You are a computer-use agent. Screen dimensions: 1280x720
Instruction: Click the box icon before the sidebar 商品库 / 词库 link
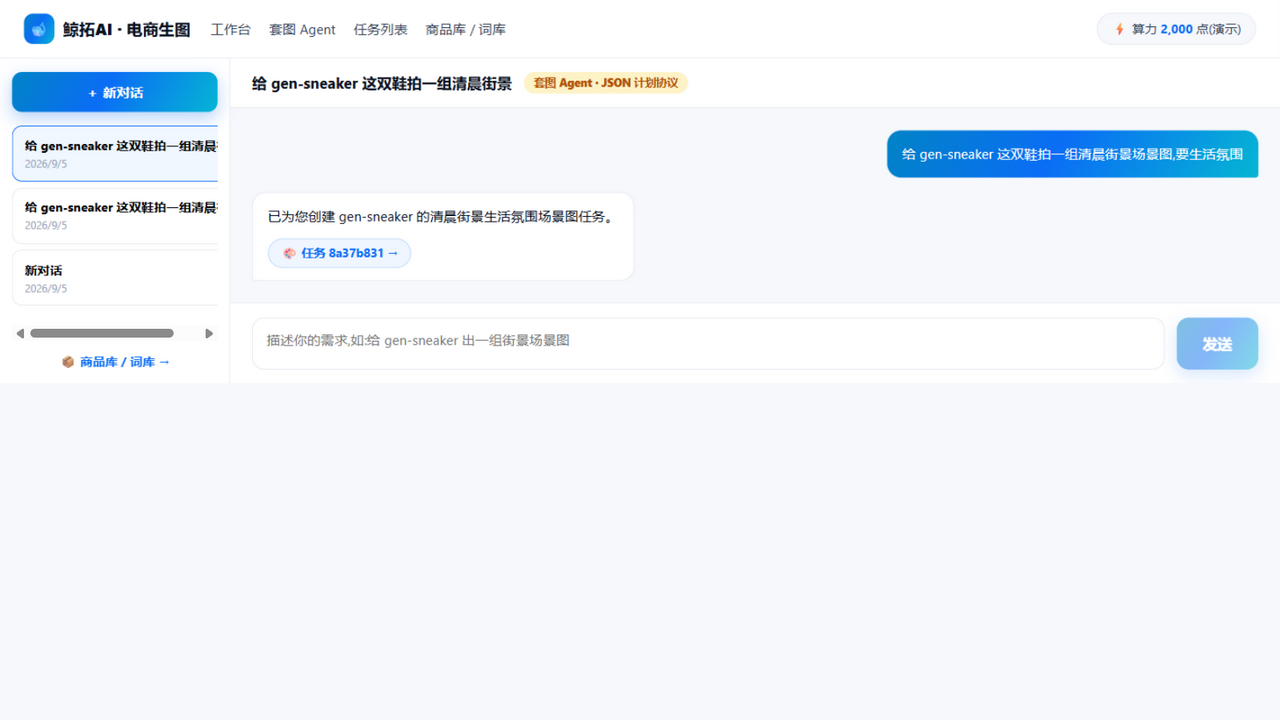click(x=68, y=362)
